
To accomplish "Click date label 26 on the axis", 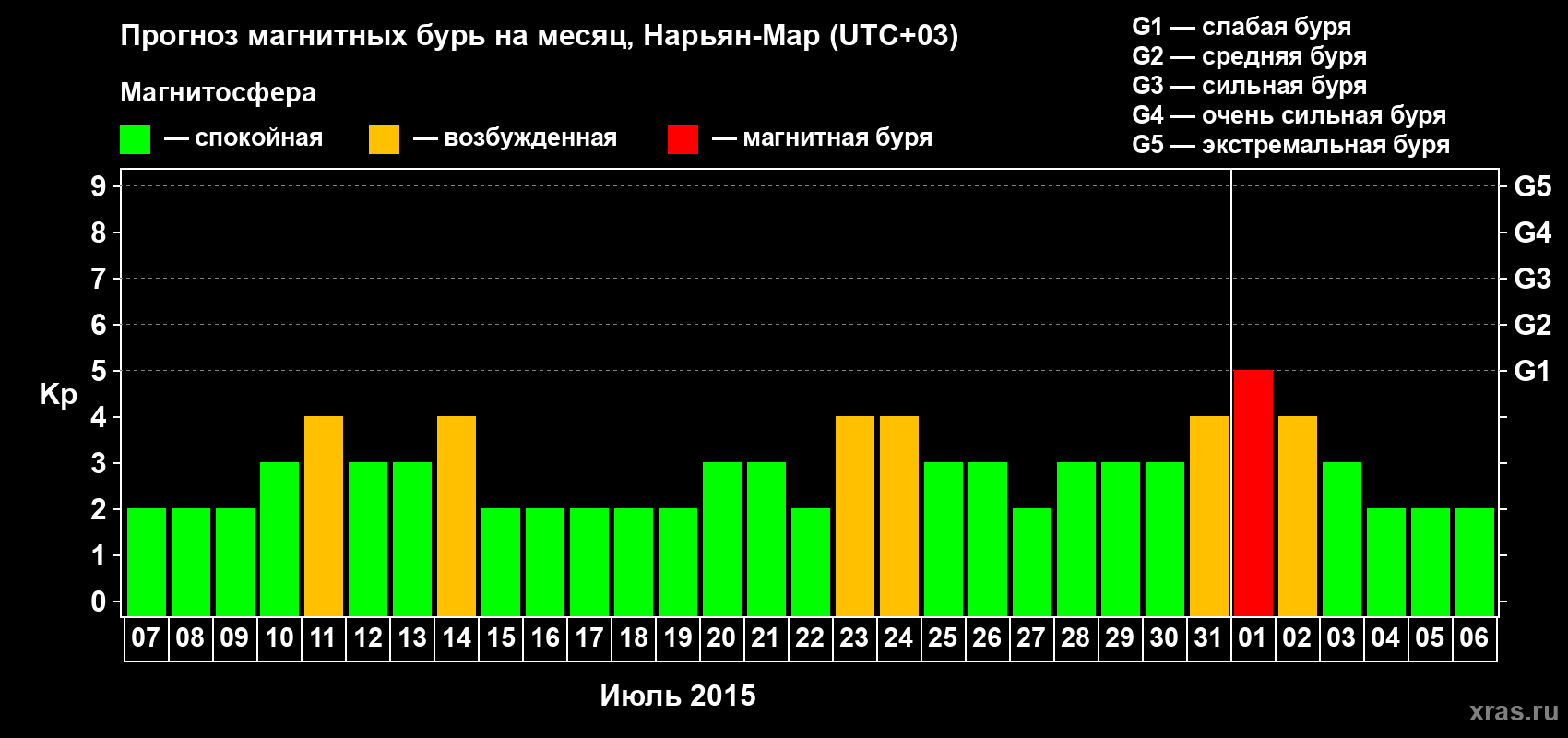I will [x=987, y=638].
